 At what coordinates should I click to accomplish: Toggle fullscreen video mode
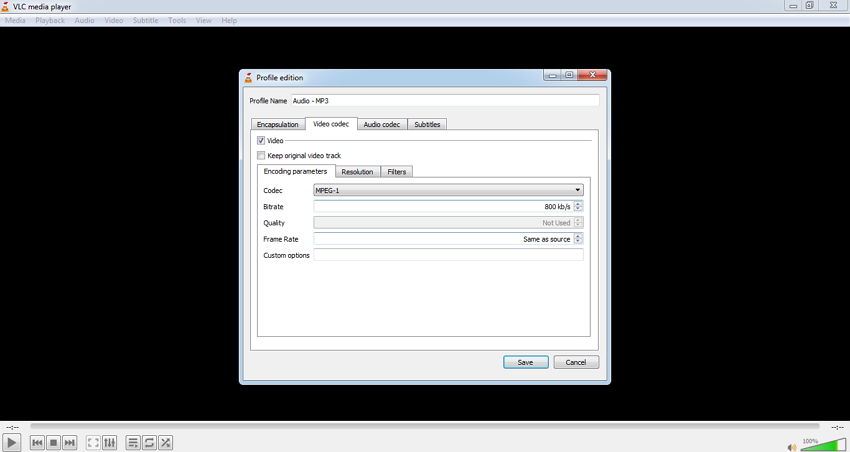(93, 443)
